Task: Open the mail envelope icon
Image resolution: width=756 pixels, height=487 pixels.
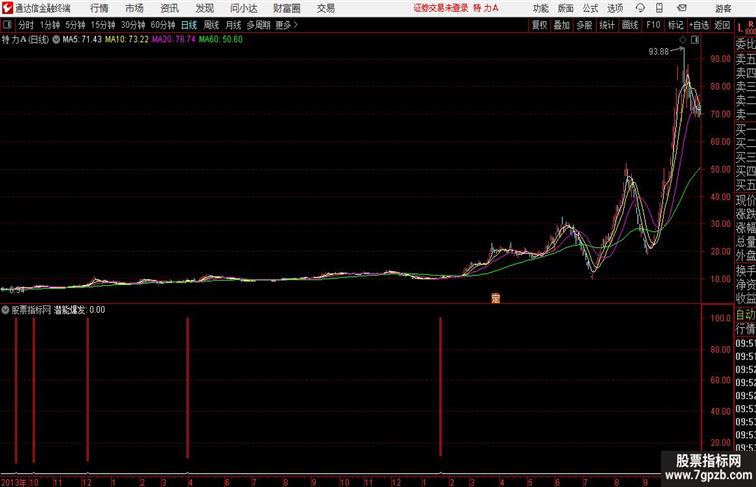Action: [682, 8]
